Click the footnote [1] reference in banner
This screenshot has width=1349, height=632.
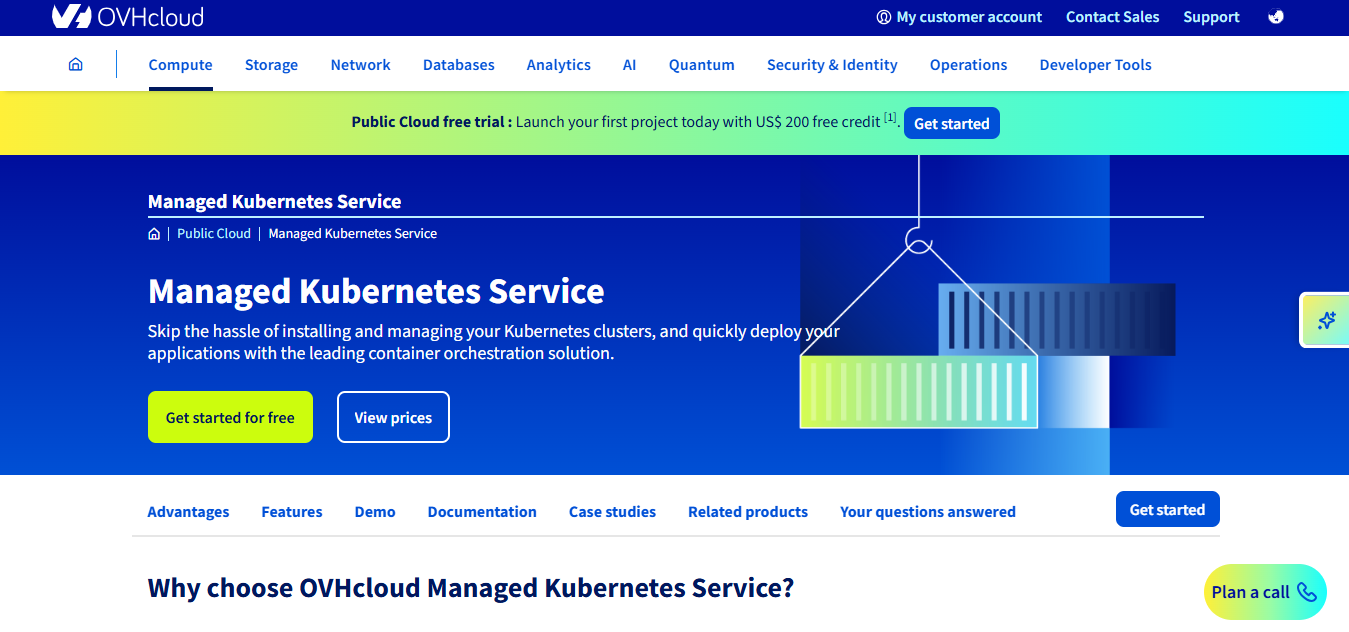(x=890, y=118)
